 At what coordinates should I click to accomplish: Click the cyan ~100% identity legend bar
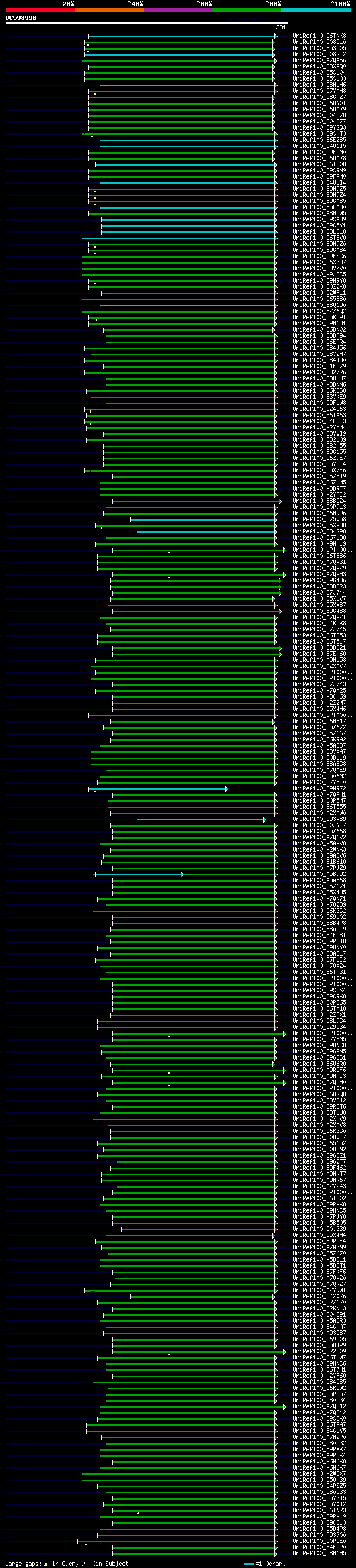(x=316, y=11)
